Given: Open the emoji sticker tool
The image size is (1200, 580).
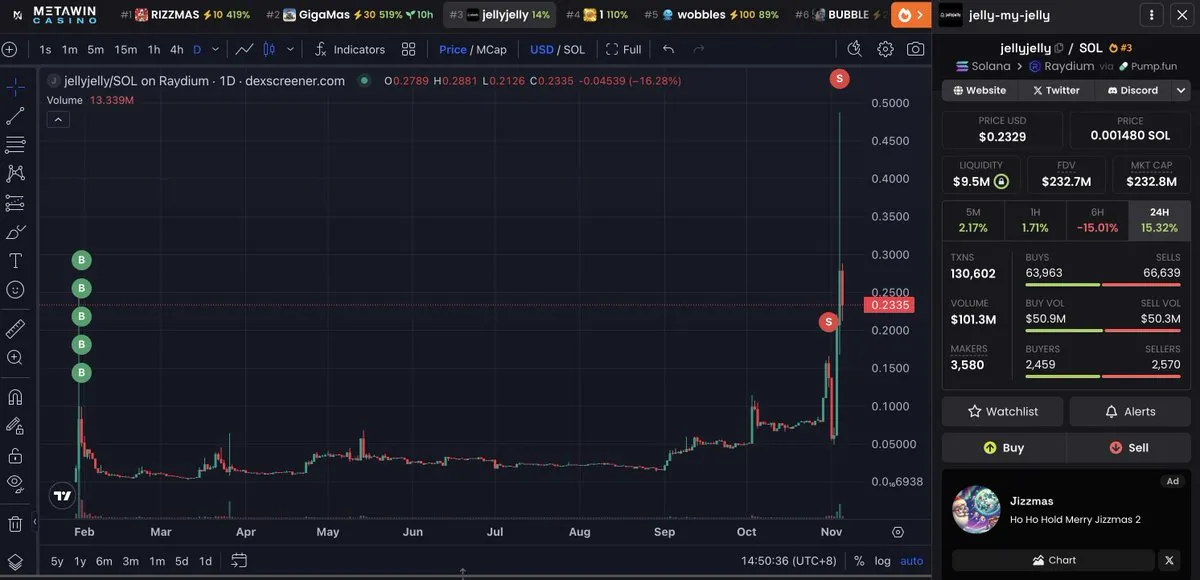Looking at the screenshot, I should click(x=15, y=290).
